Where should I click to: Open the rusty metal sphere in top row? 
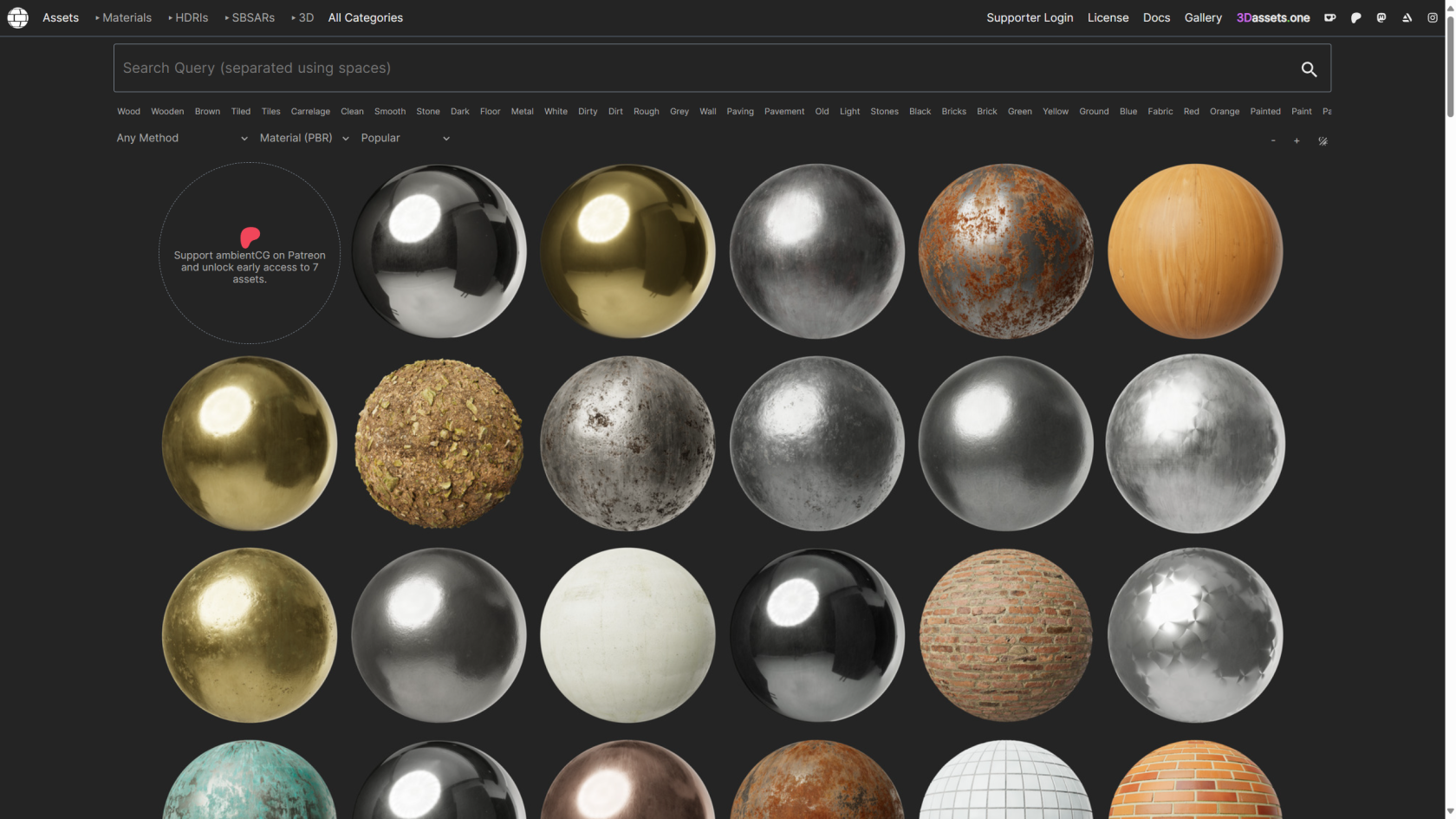1005,251
